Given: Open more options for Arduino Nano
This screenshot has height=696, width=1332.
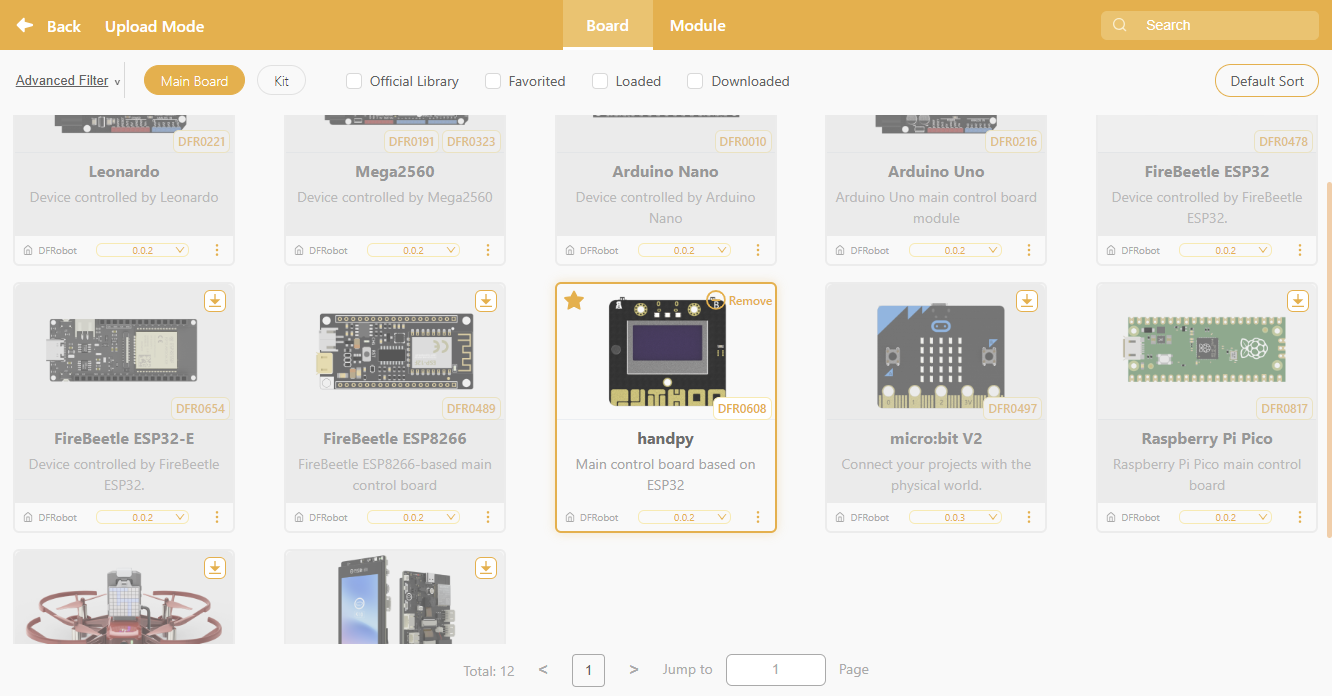Looking at the screenshot, I should point(758,250).
